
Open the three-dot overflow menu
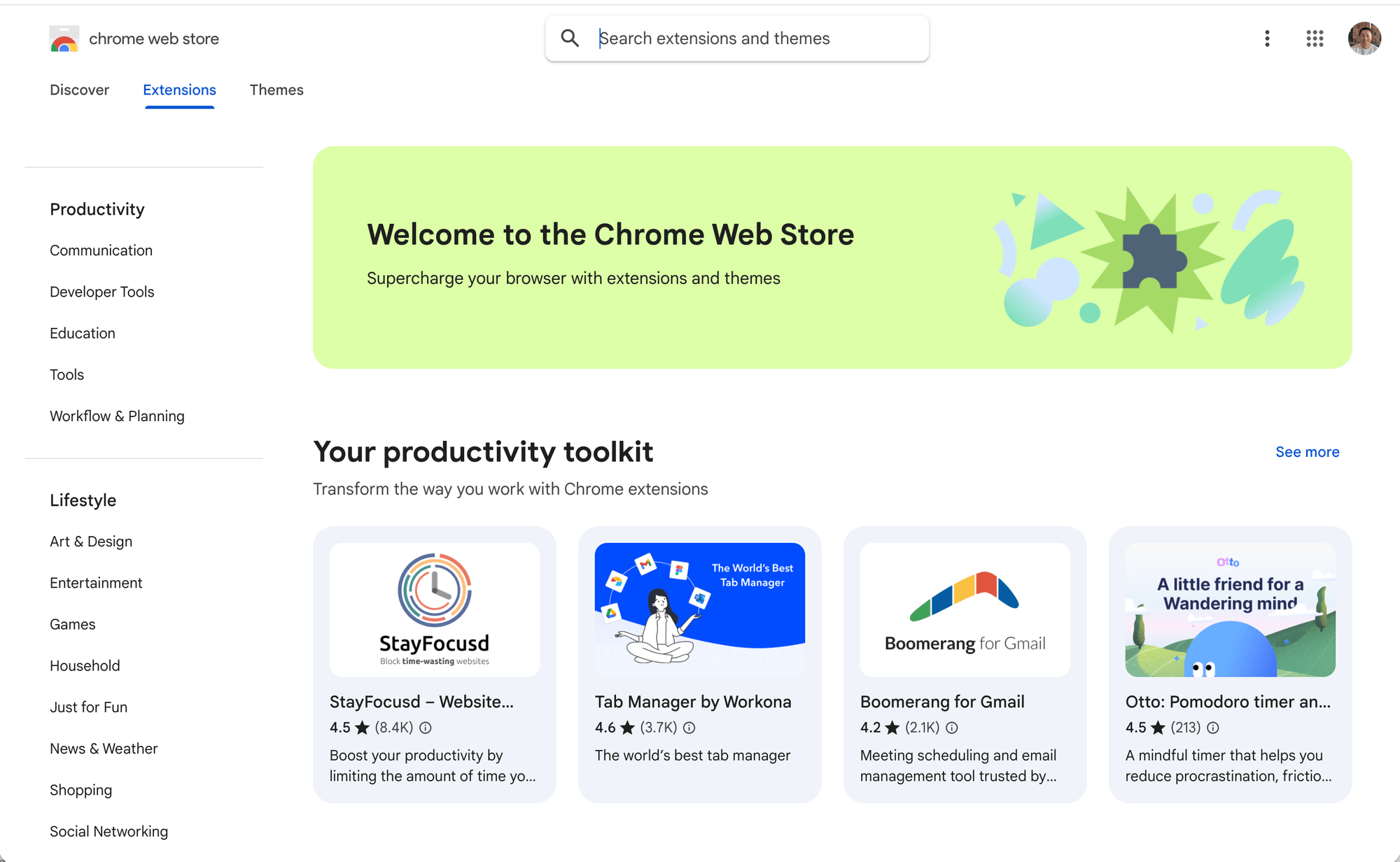1266,38
